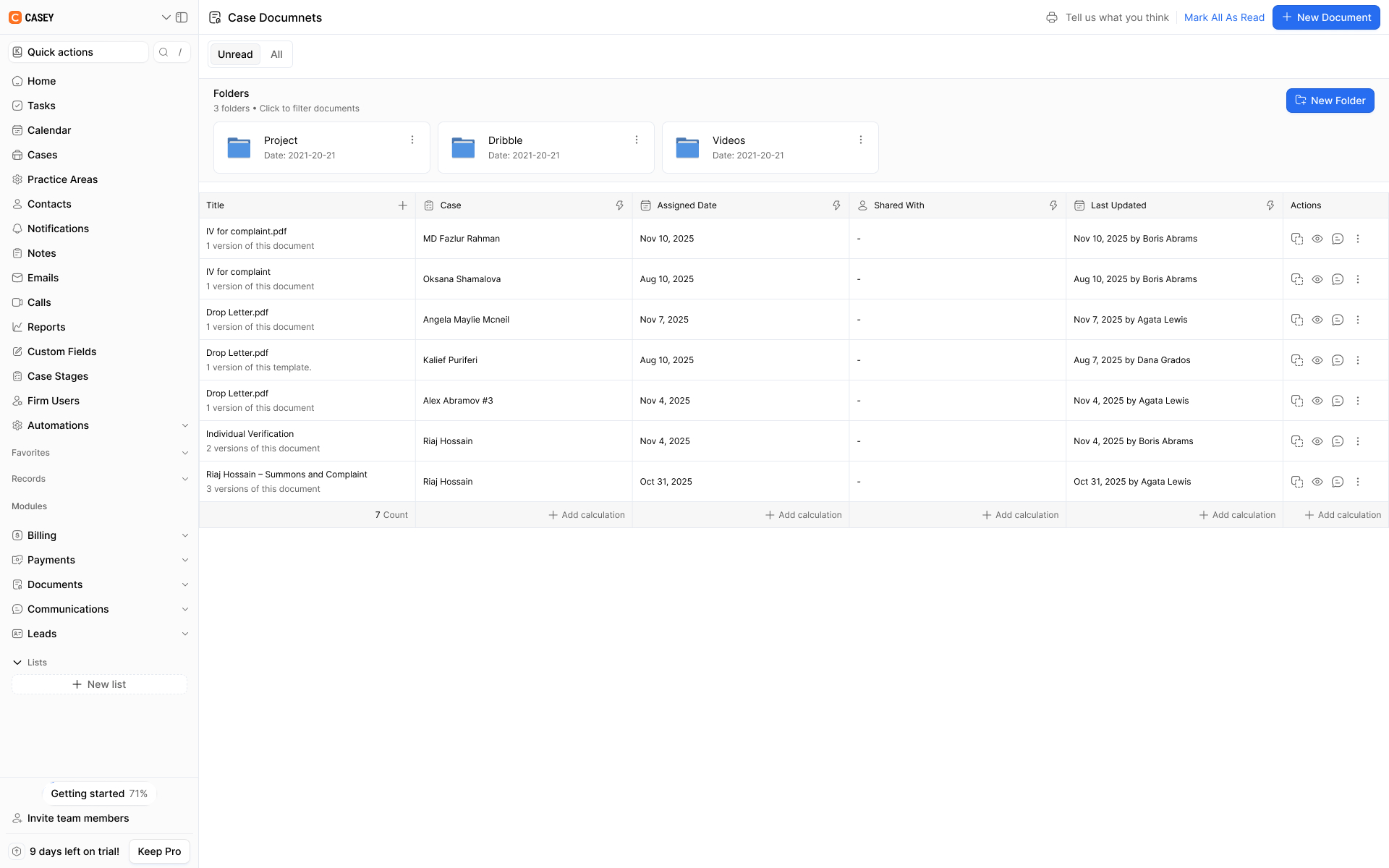Open comment icon for Individual Verification row
Image resolution: width=1389 pixels, height=868 pixels.
1338,441
